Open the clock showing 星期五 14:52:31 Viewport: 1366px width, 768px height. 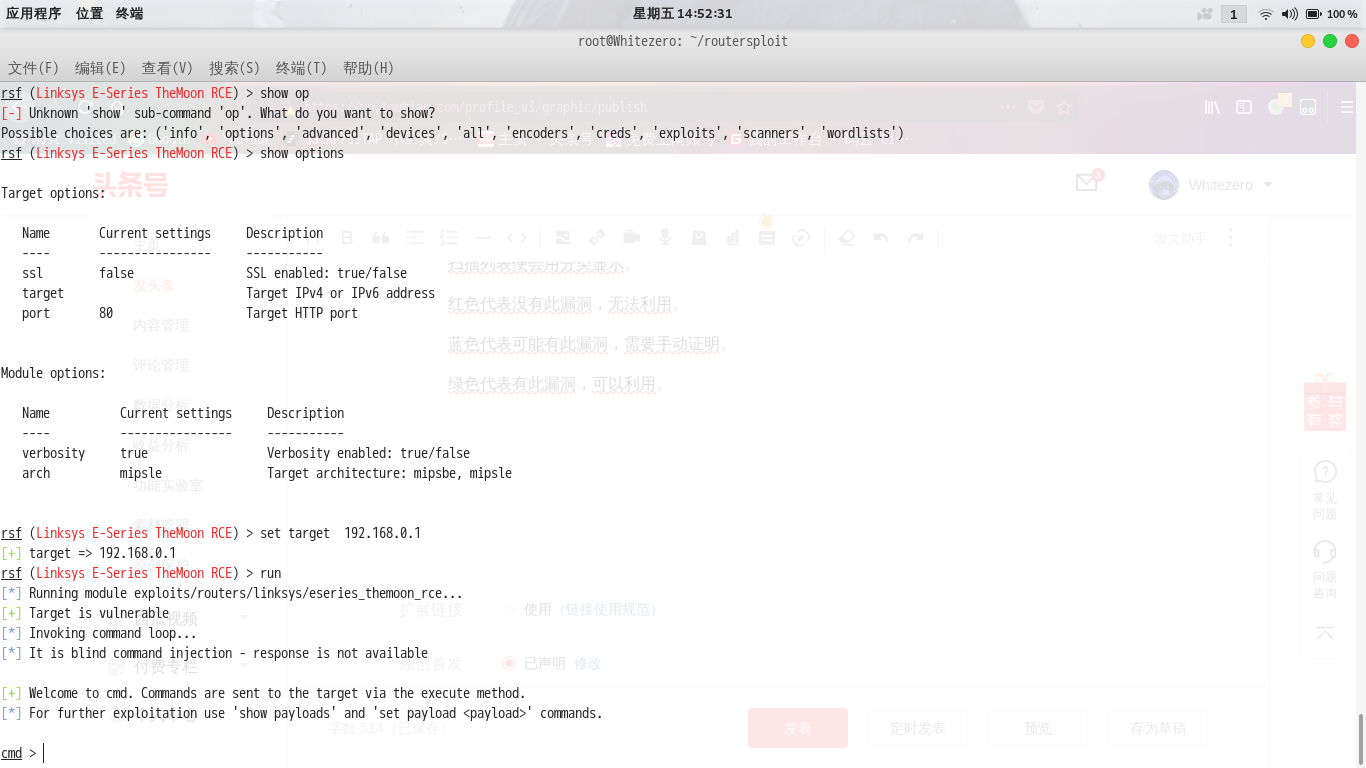682,13
